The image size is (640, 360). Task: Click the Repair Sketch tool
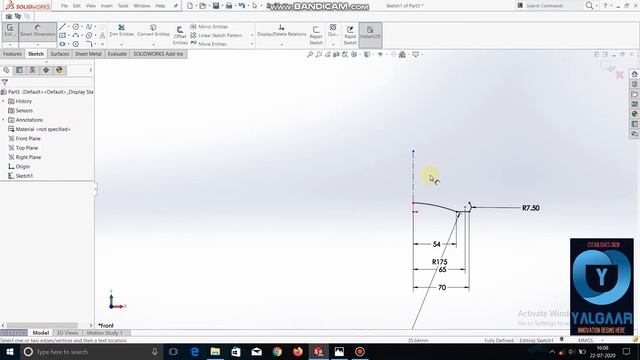[x=316, y=36]
